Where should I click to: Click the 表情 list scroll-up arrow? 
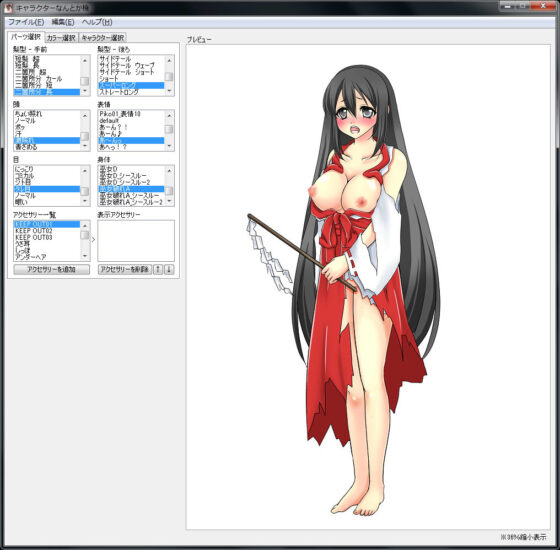(x=169, y=116)
